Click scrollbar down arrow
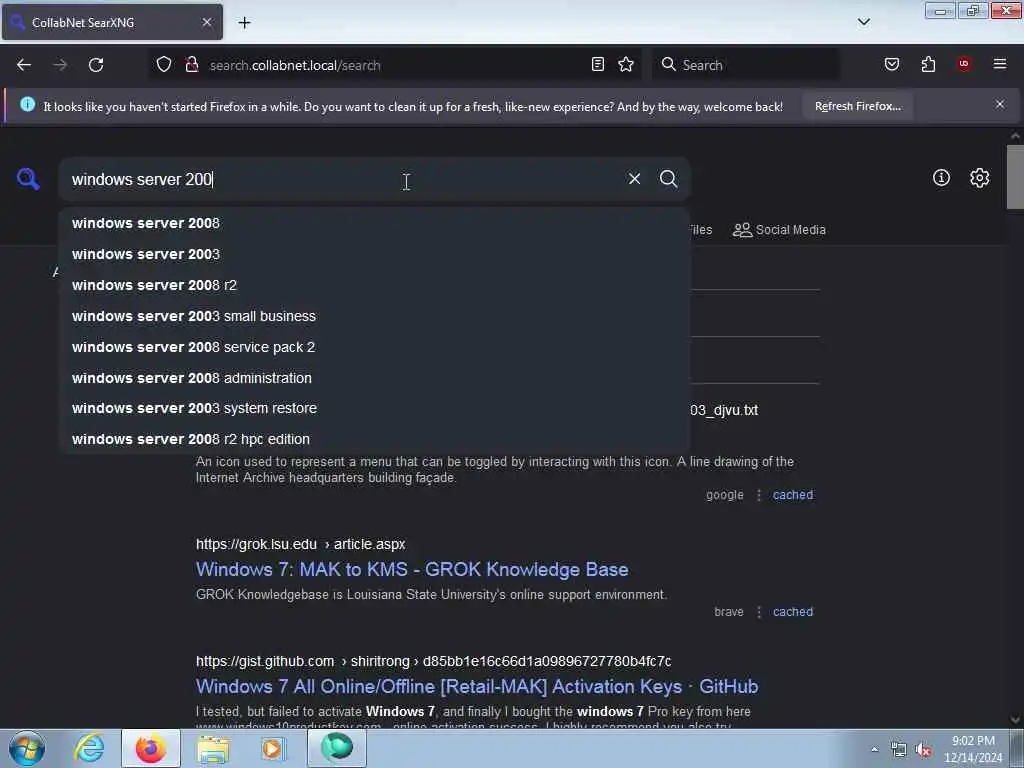This screenshot has height=768, width=1024. (x=1015, y=720)
